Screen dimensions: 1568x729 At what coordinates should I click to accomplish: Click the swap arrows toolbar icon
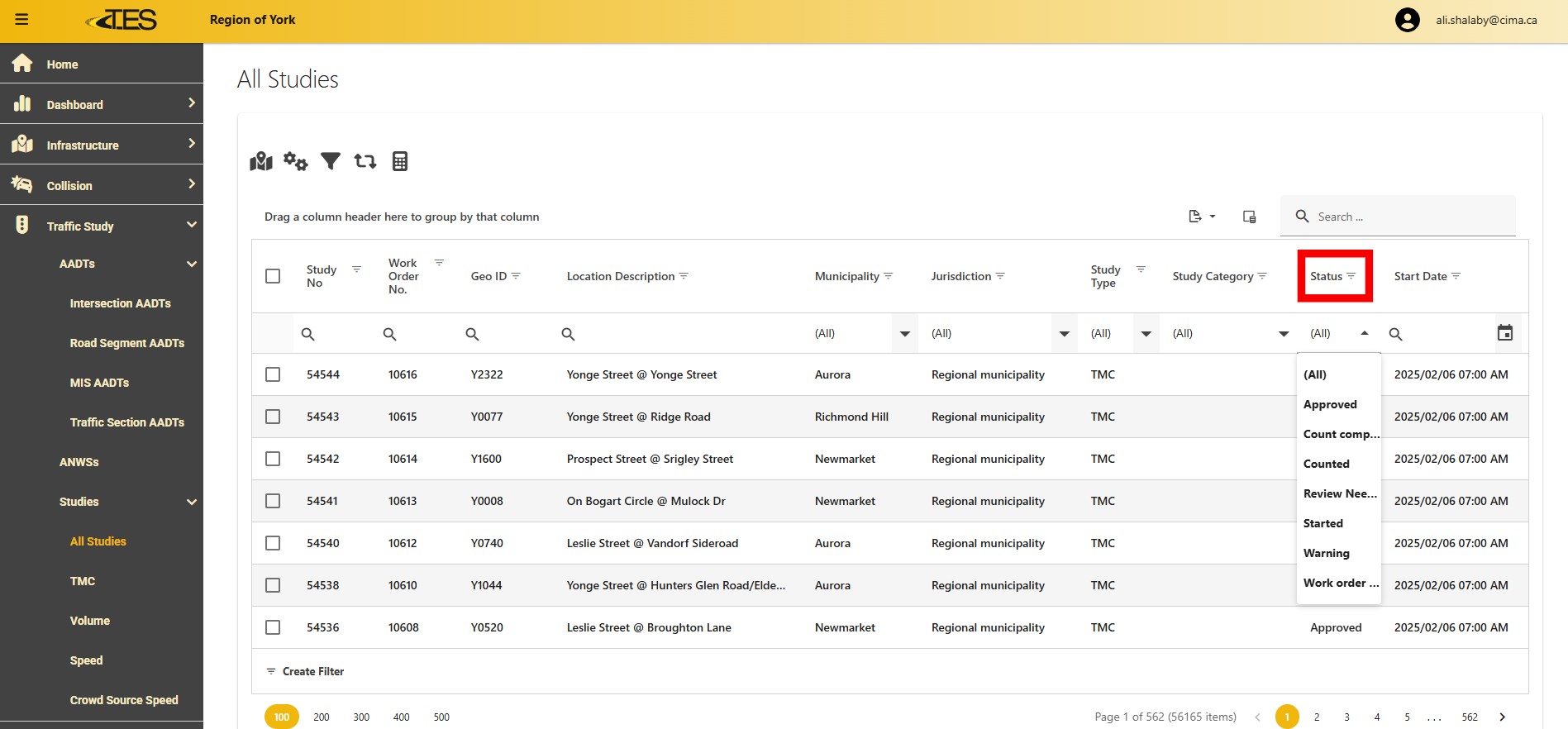tap(365, 161)
